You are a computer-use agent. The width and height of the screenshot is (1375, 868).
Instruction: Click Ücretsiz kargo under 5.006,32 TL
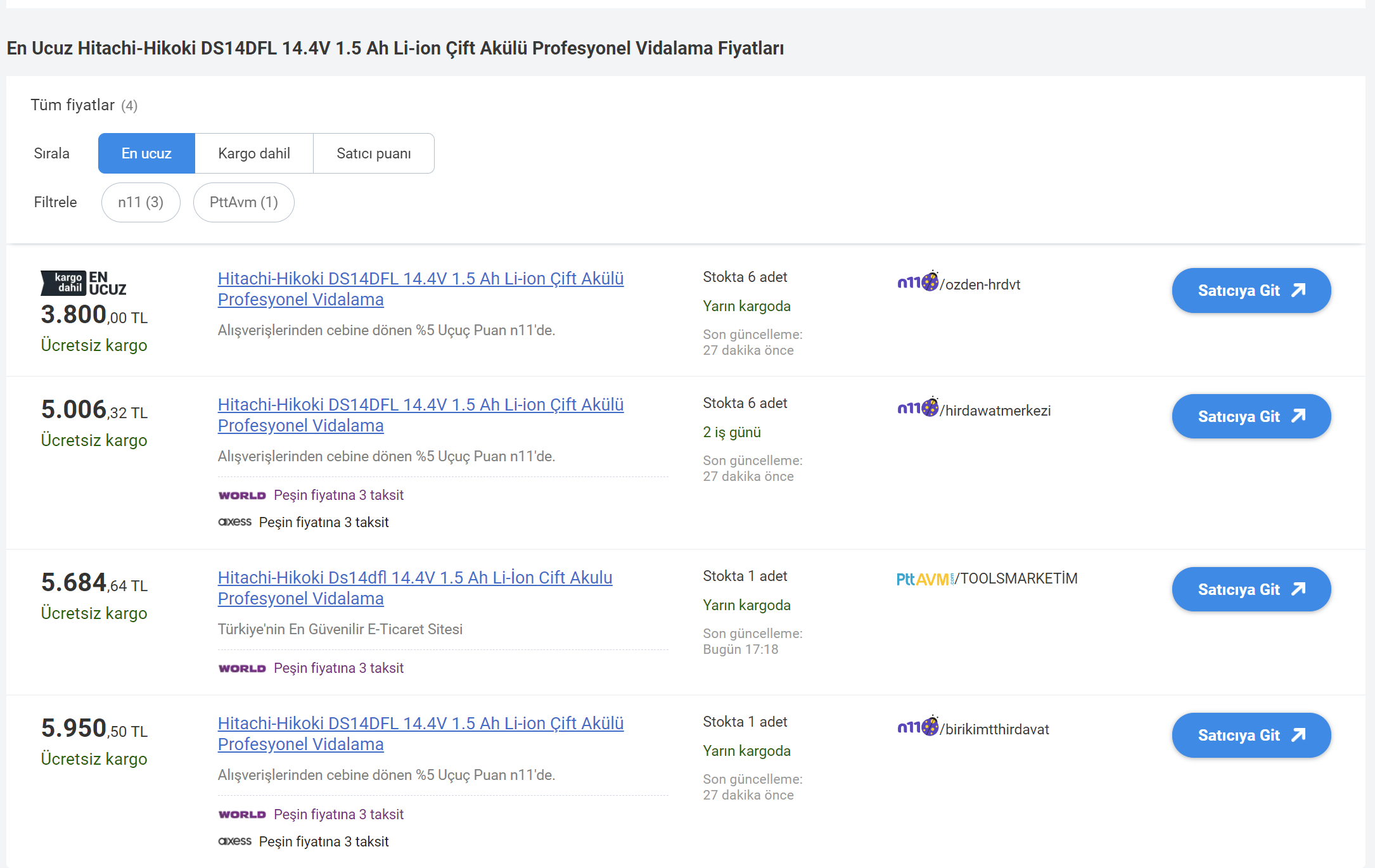coord(94,440)
